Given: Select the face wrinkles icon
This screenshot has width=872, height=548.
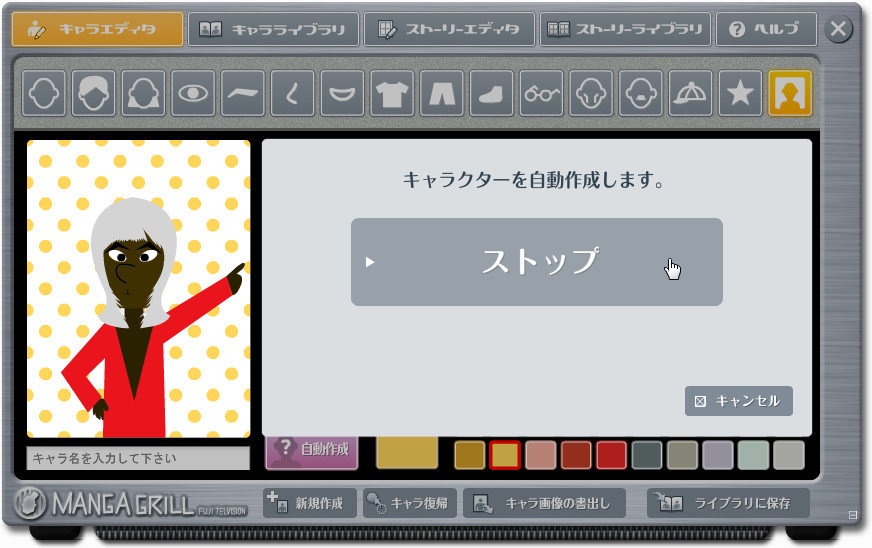Looking at the screenshot, I should coord(591,93).
